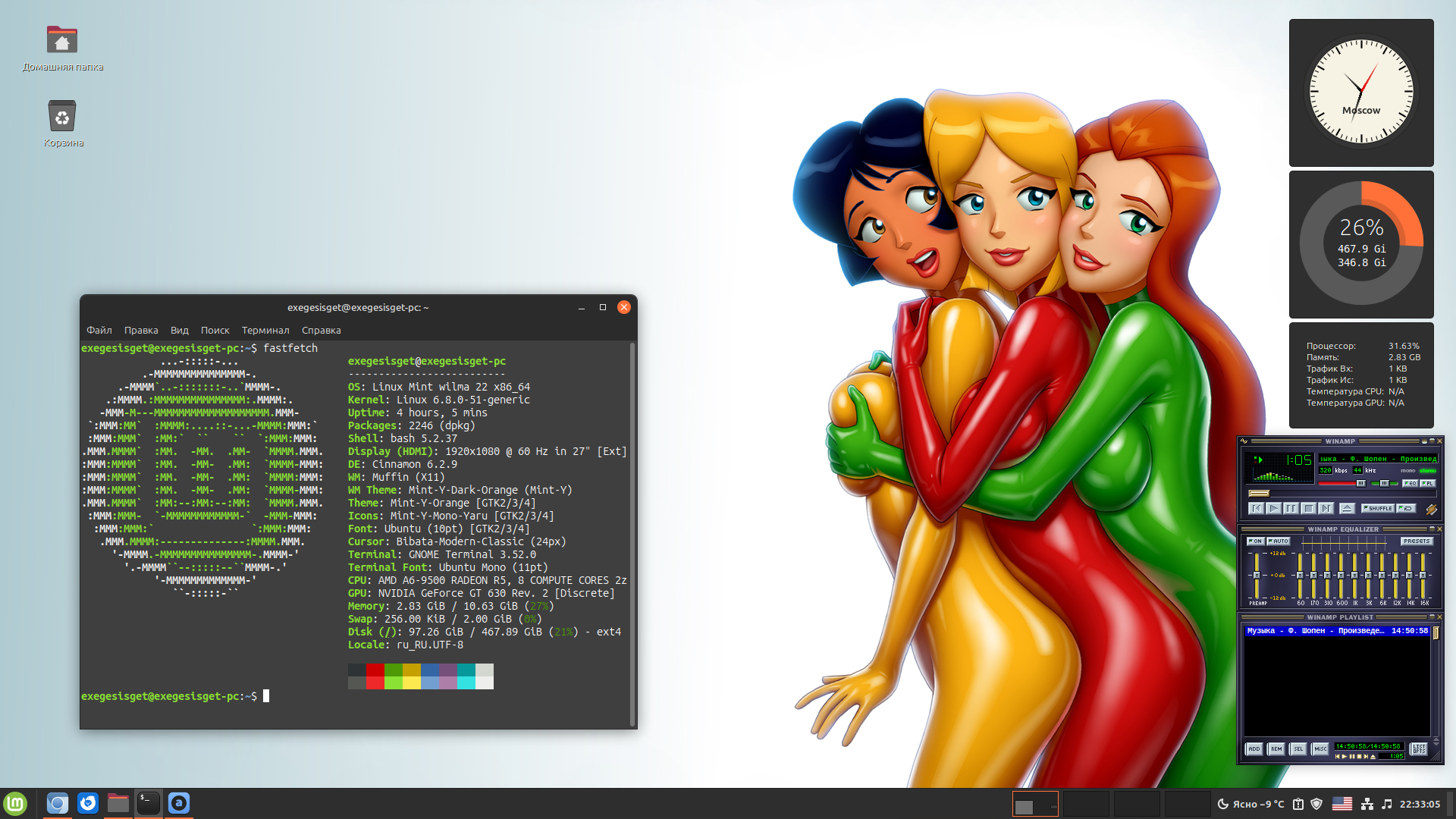The height and width of the screenshot is (819, 1456).
Task: Click the equalizer 1K band slider
Action: point(1354,576)
